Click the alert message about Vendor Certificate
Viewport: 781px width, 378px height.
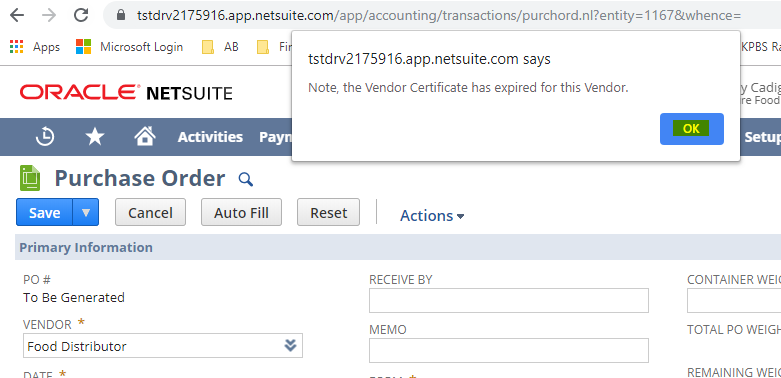tap(468, 88)
